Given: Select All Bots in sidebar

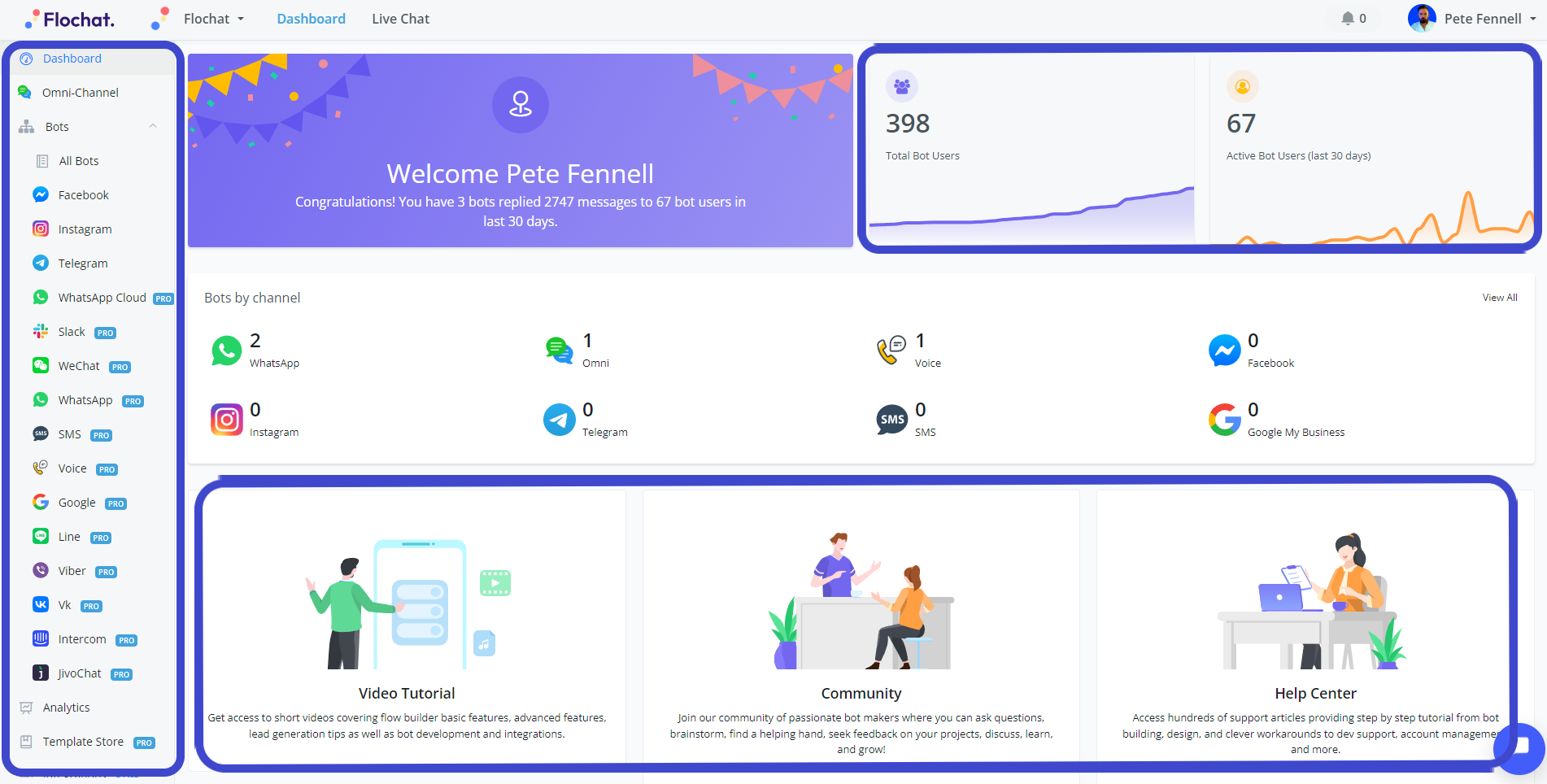Looking at the screenshot, I should click(x=78, y=161).
